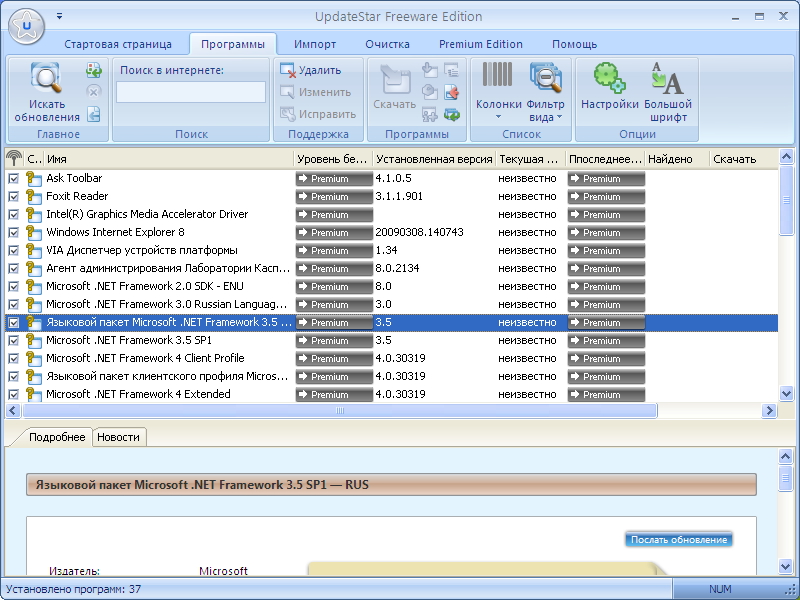
Task: Click the Ask Toolbar status question-mark icon
Action: click(34, 179)
